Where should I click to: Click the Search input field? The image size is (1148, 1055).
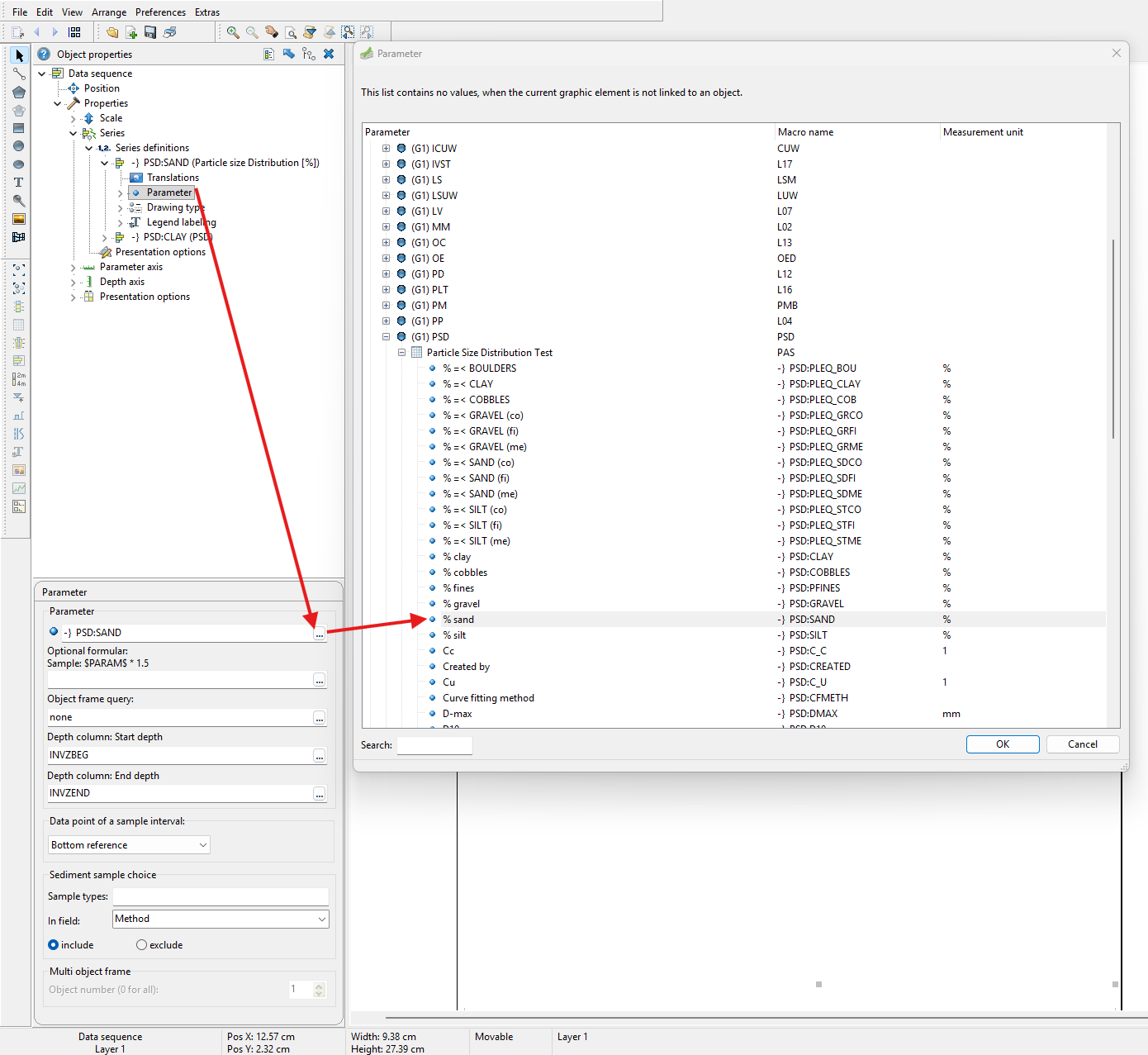pos(434,745)
